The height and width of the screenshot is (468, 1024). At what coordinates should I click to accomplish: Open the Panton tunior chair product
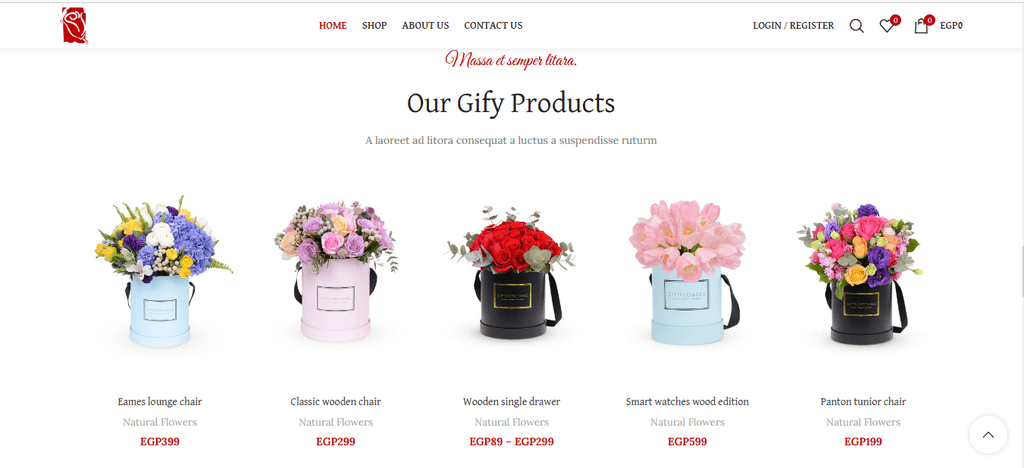point(863,401)
